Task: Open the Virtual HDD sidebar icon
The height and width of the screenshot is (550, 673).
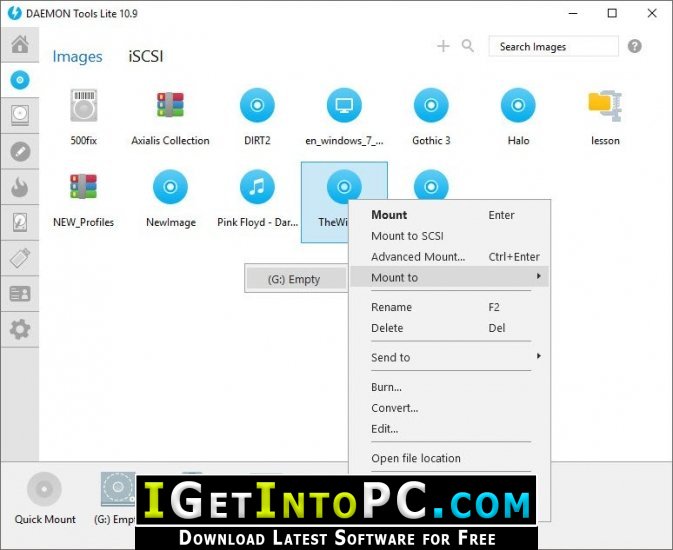Action: coord(20,115)
